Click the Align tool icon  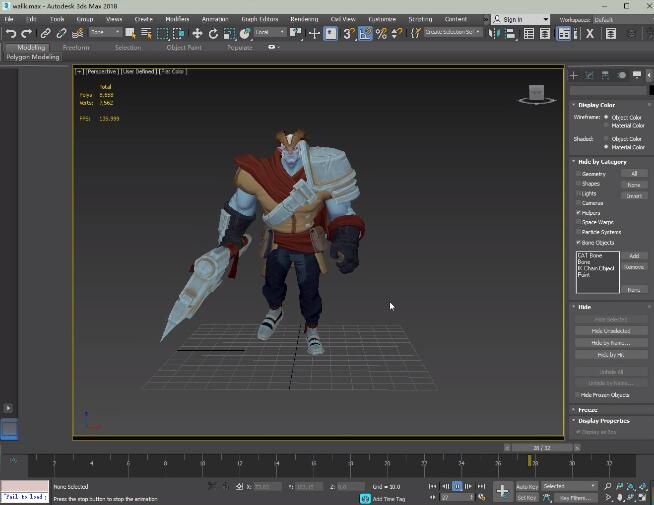(x=510, y=33)
